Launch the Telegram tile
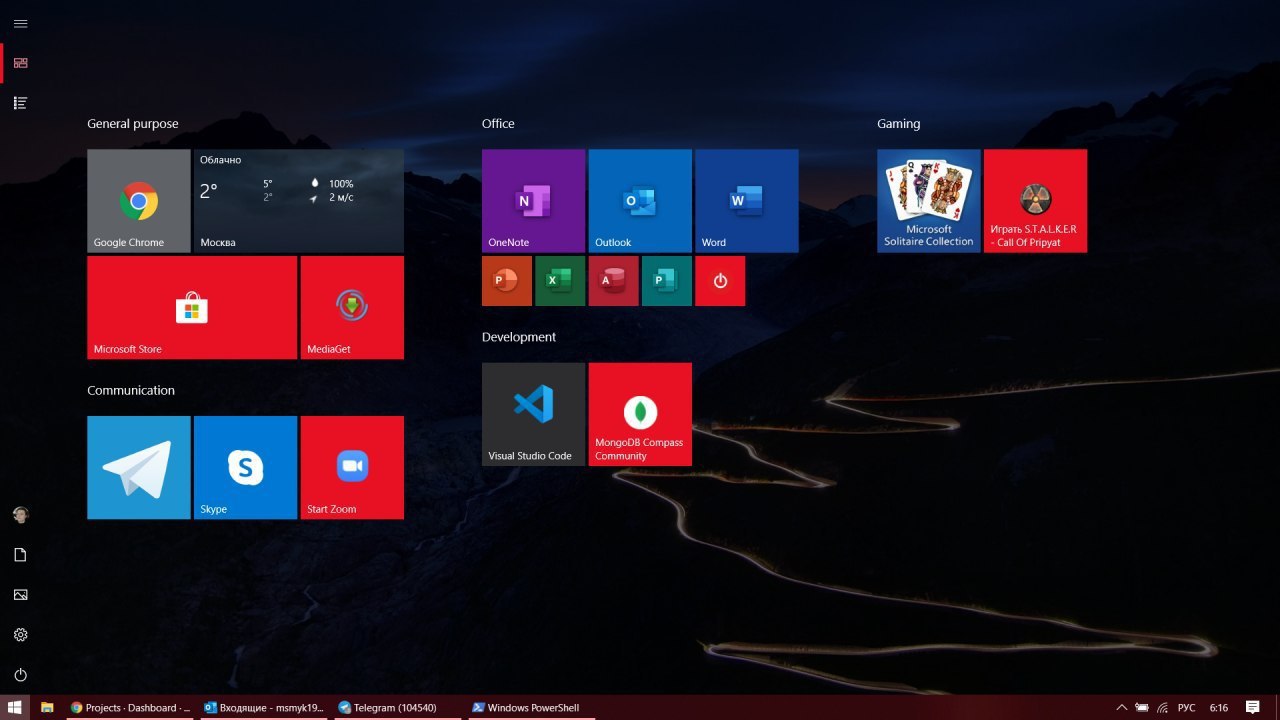The height and width of the screenshot is (720, 1280). point(139,468)
